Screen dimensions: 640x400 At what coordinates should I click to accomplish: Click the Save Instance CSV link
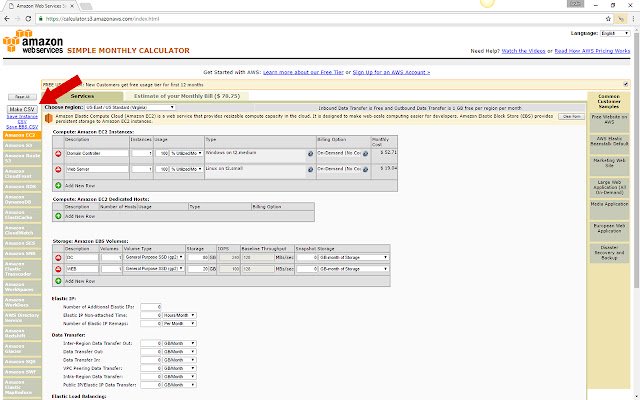(x=22, y=119)
